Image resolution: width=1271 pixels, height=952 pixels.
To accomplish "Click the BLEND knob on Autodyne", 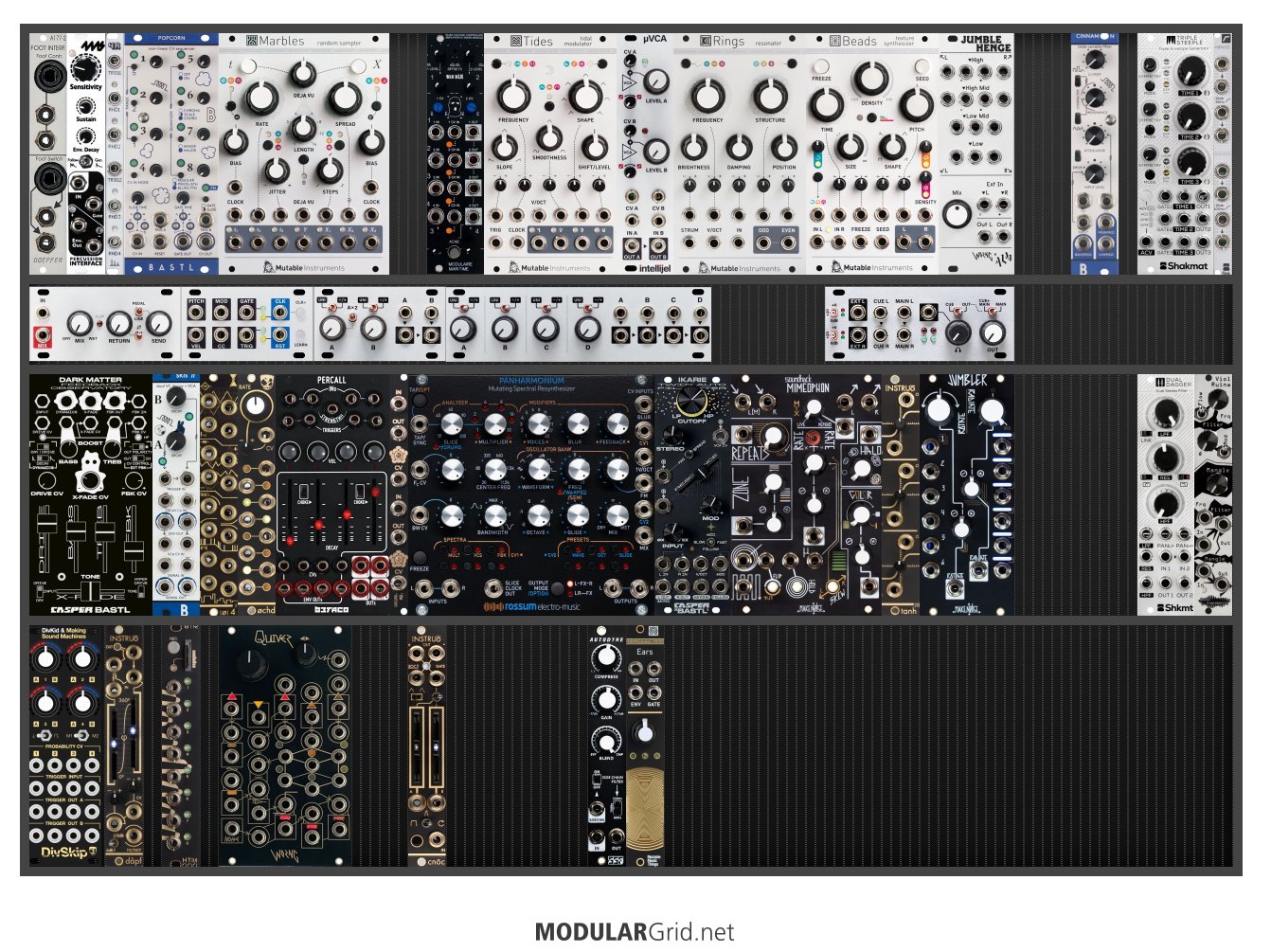I will [x=606, y=740].
